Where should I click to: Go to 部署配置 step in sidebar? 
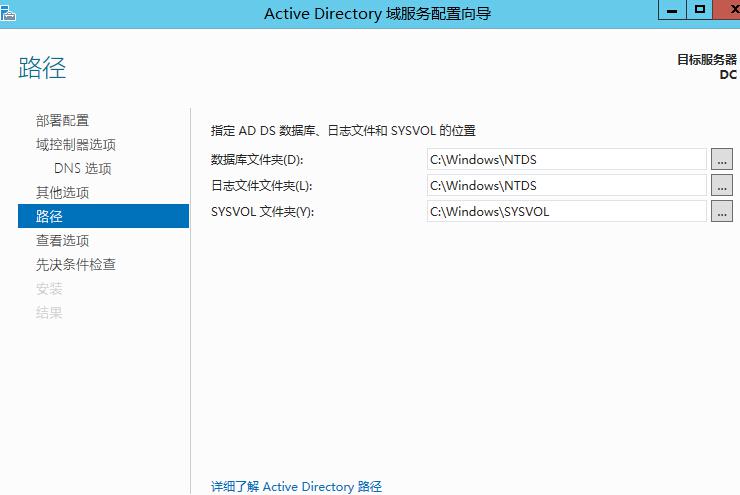click(62, 120)
